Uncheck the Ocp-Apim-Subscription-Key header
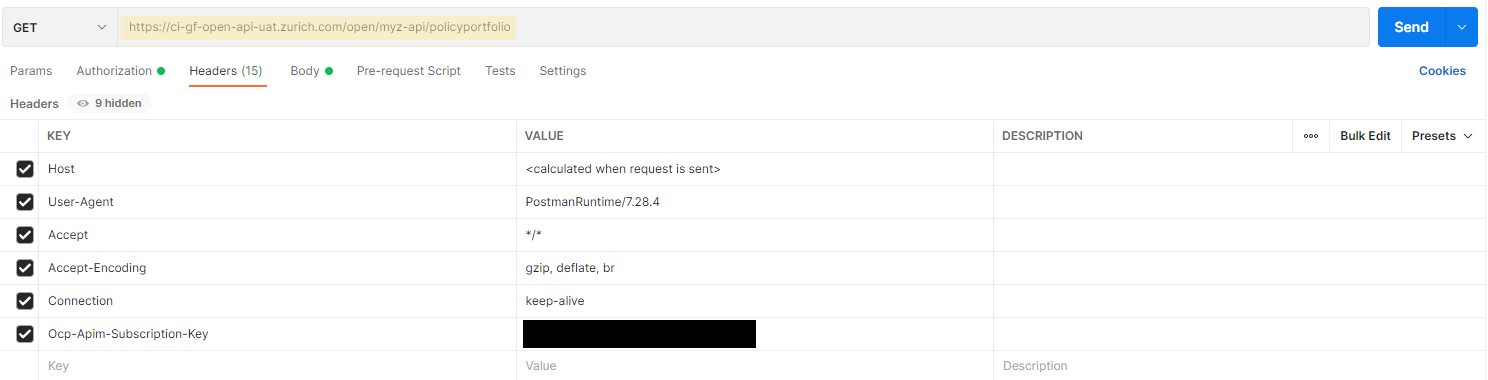The height and width of the screenshot is (380, 1488). pos(25,334)
